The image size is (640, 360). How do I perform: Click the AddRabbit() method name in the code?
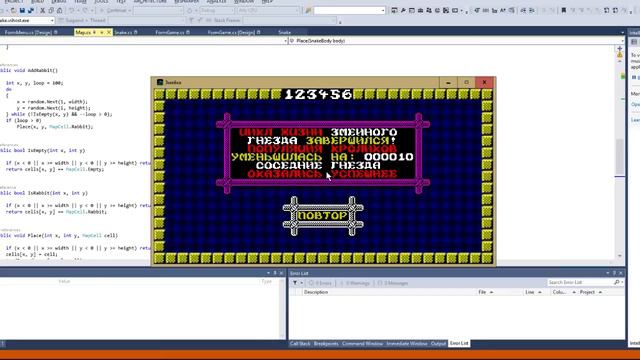[x=43, y=71]
